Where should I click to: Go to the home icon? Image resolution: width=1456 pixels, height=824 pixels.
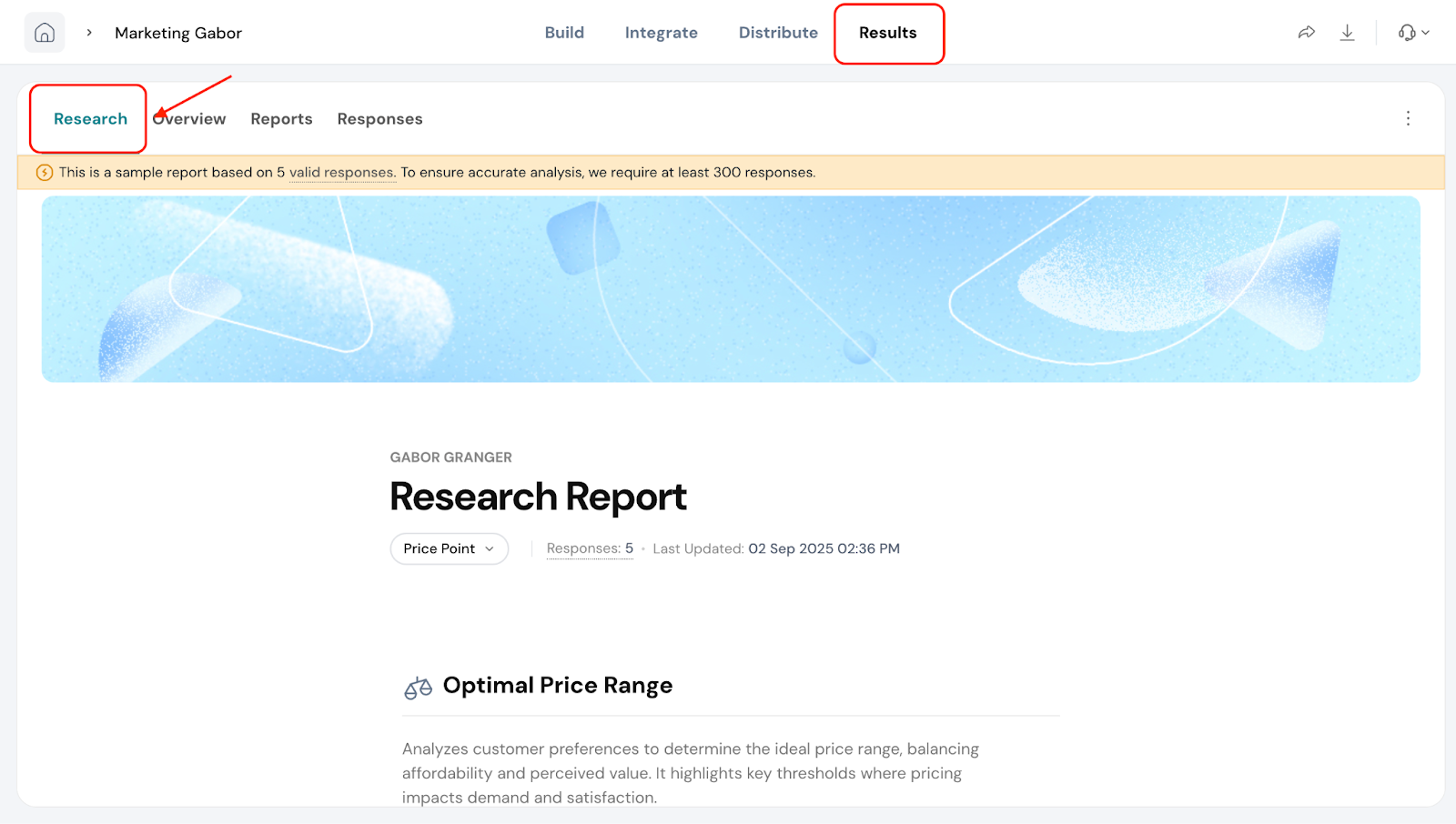[45, 33]
